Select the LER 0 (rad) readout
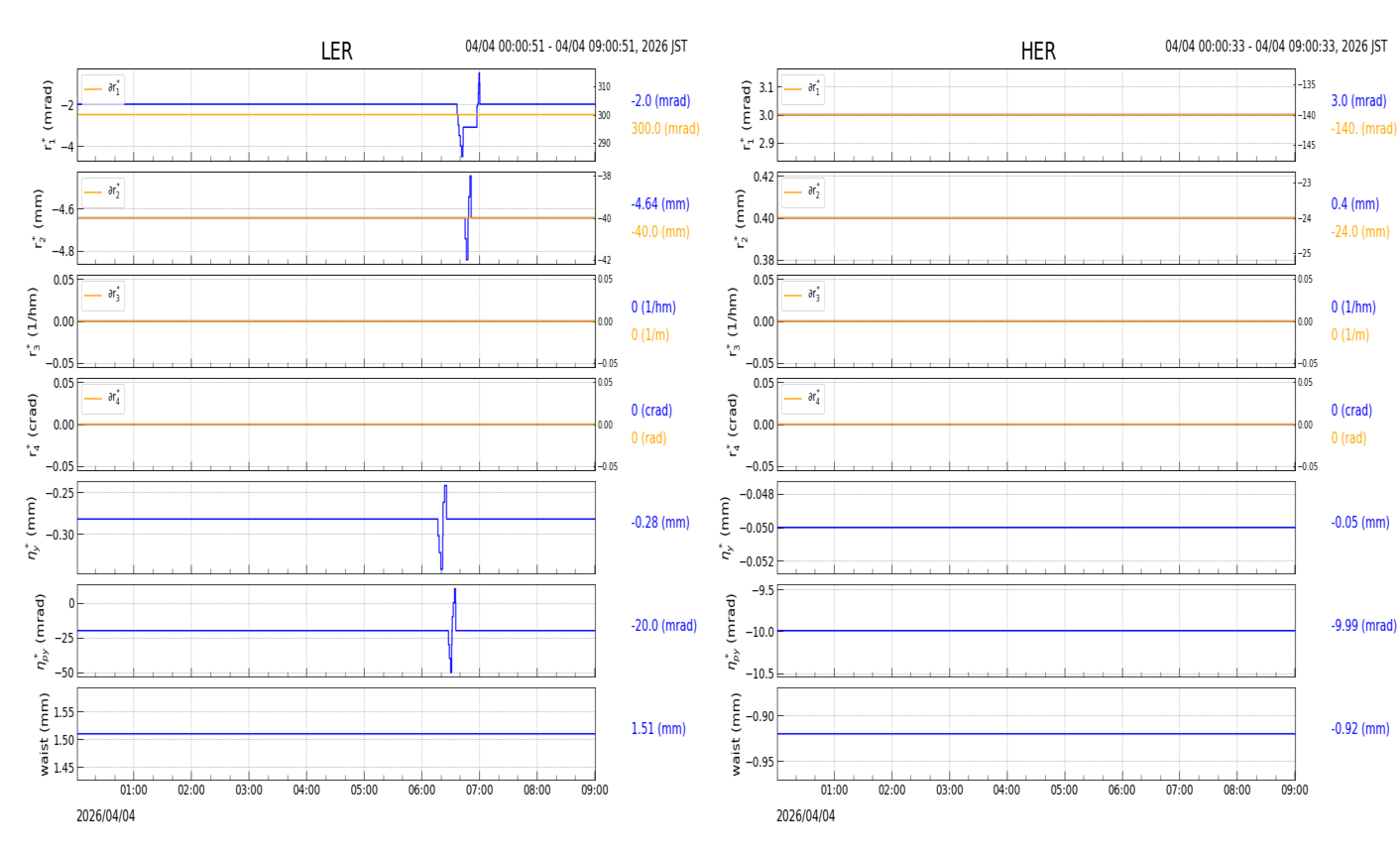Viewport: 1400px width, 857px height. tap(648, 438)
